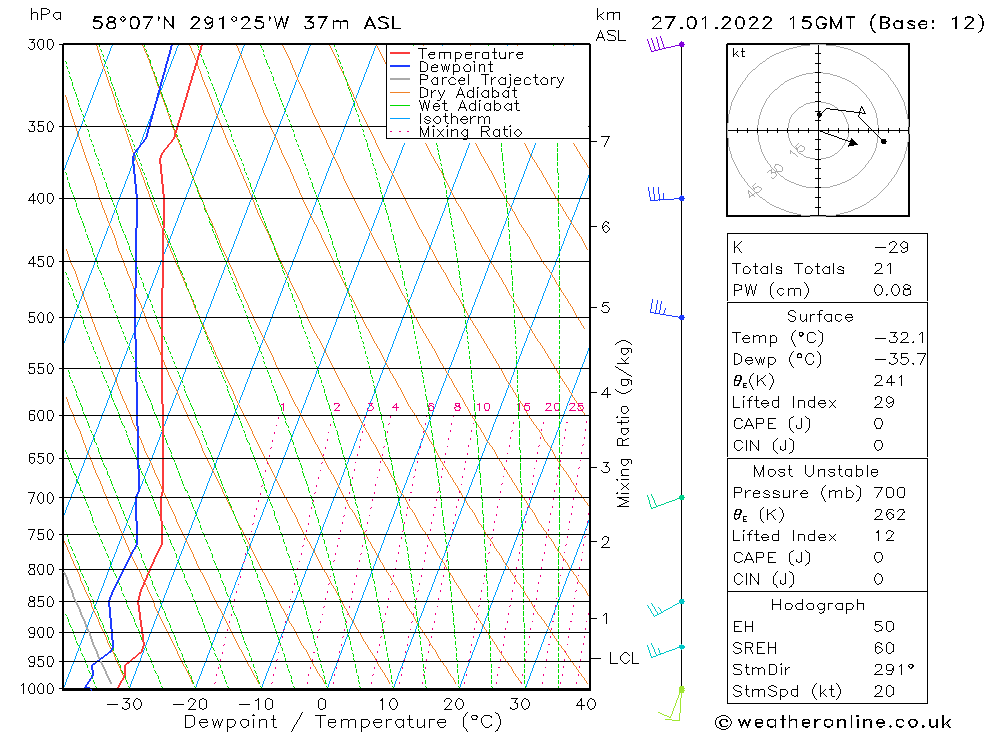
Task: Click the red Temperature legend line
Action: [x=400, y=54]
